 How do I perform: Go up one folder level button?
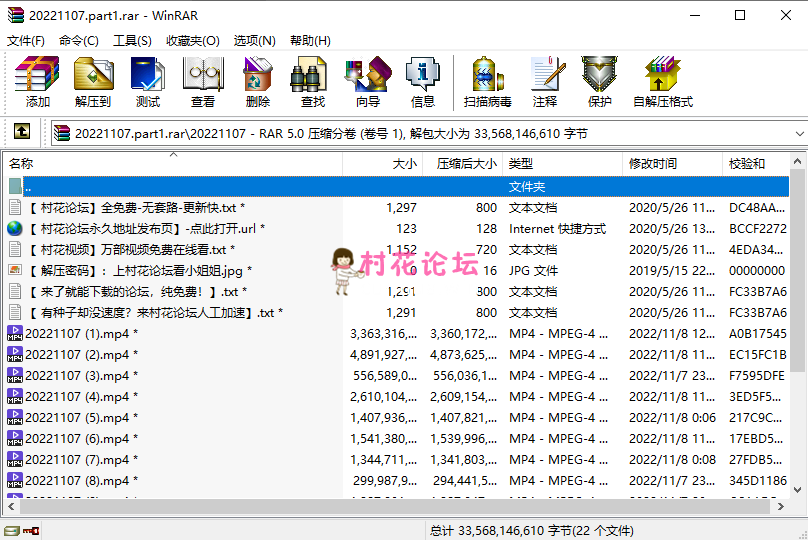coord(21,132)
